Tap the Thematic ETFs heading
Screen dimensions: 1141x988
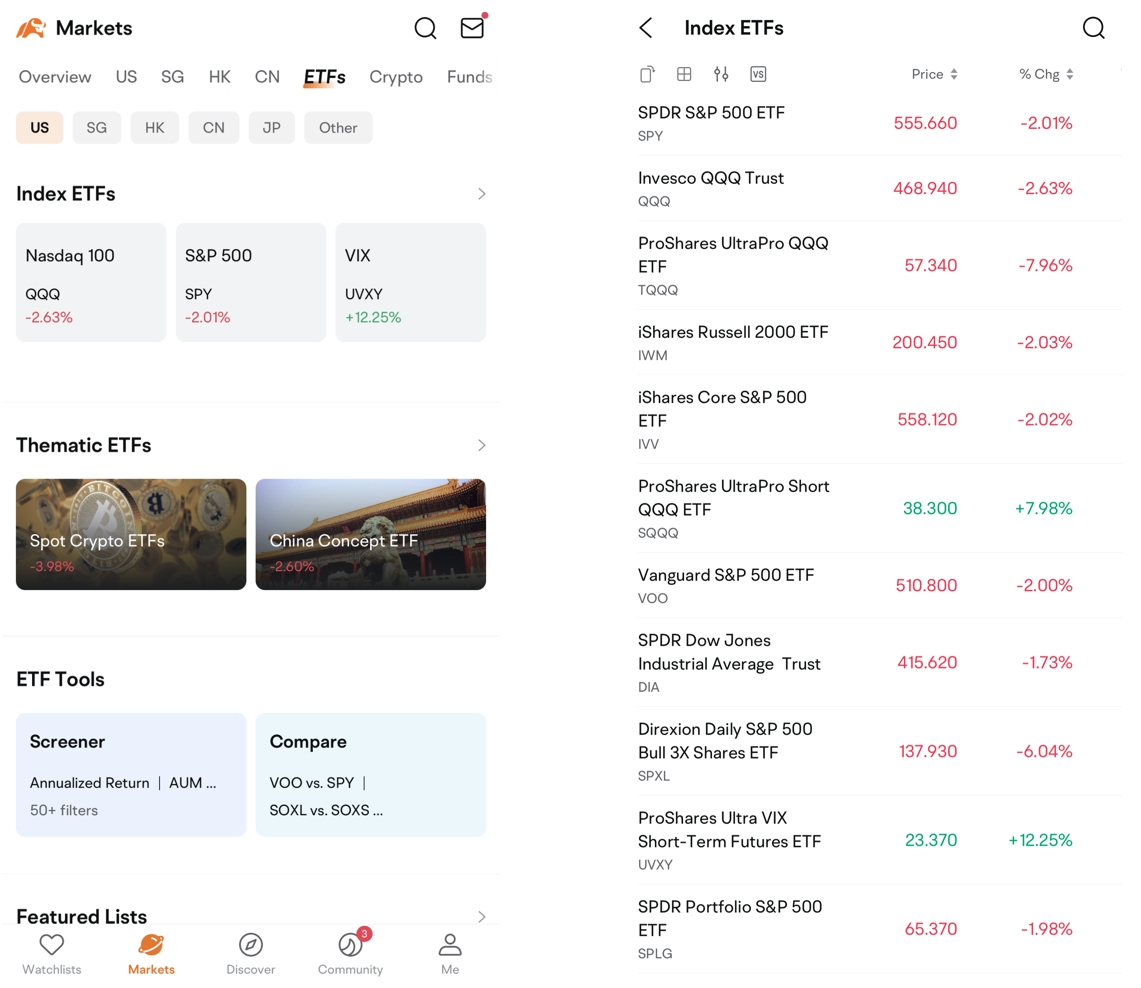(x=84, y=445)
